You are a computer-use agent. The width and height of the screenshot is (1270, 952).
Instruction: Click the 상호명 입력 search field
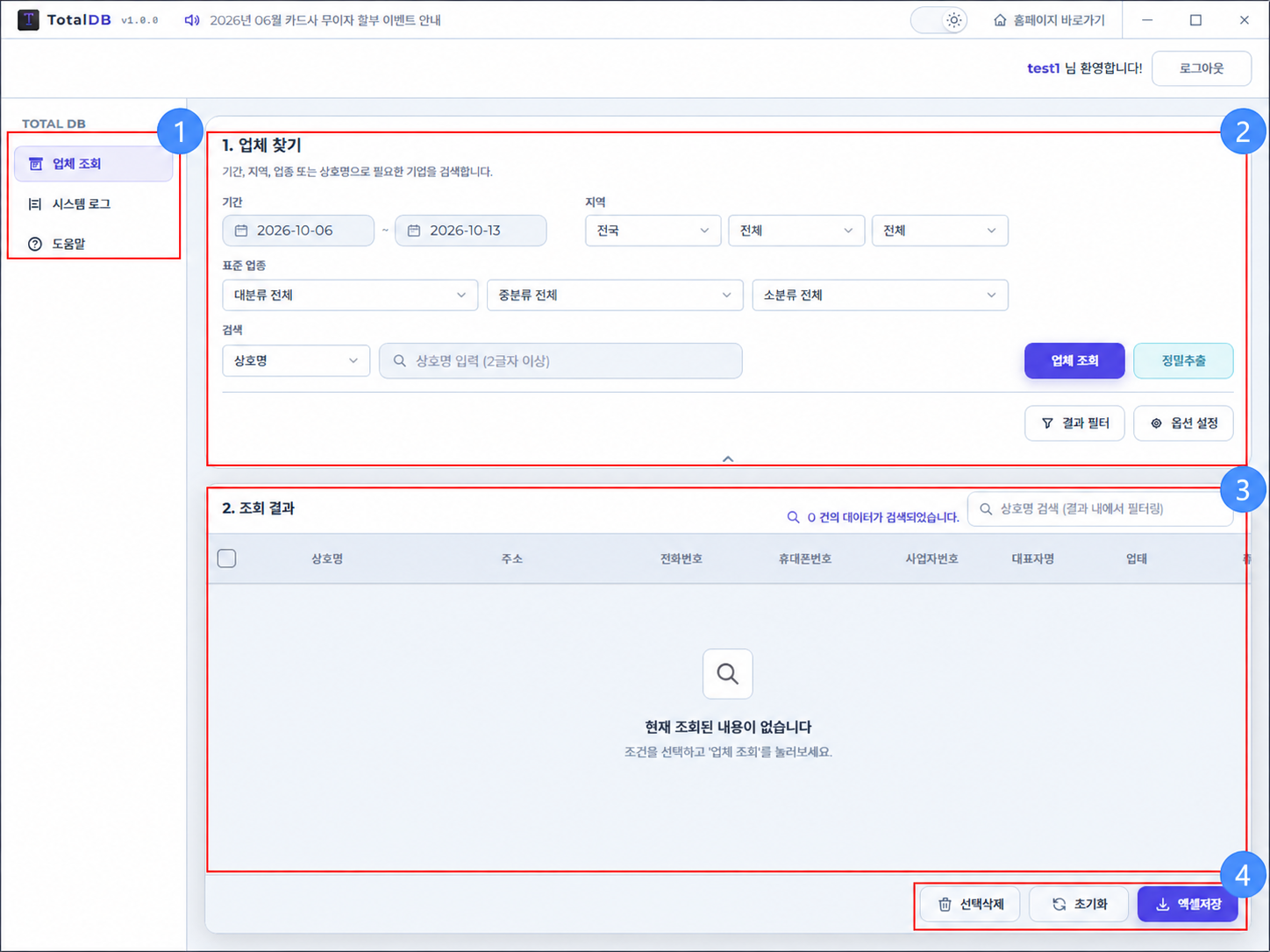click(x=560, y=361)
